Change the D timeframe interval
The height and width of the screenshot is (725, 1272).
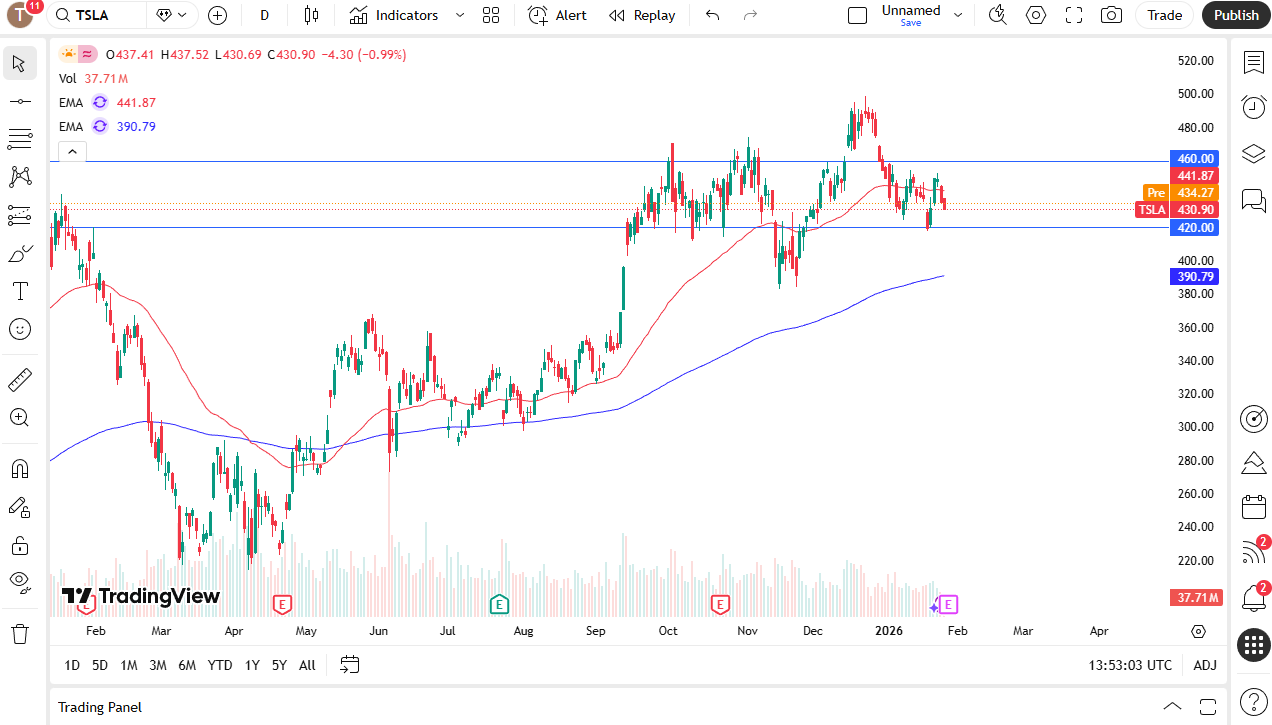coord(264,15)
